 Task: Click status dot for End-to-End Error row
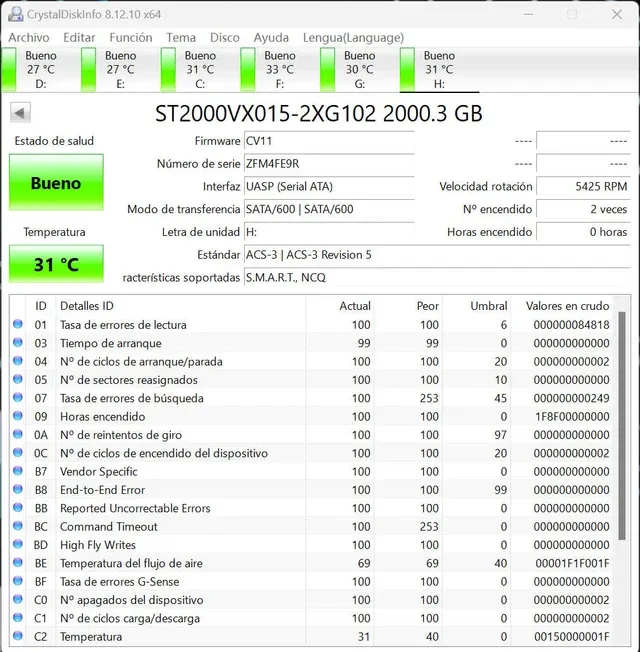click(x=18, y=489)
